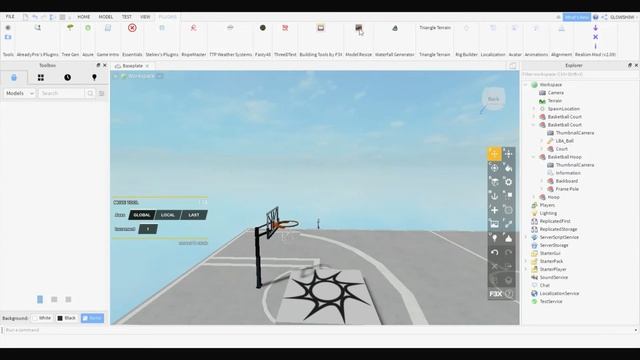Screen dimensions: 640x360
Task: Select the F3X Texture image tool
Action: click(x=494, y=224)
